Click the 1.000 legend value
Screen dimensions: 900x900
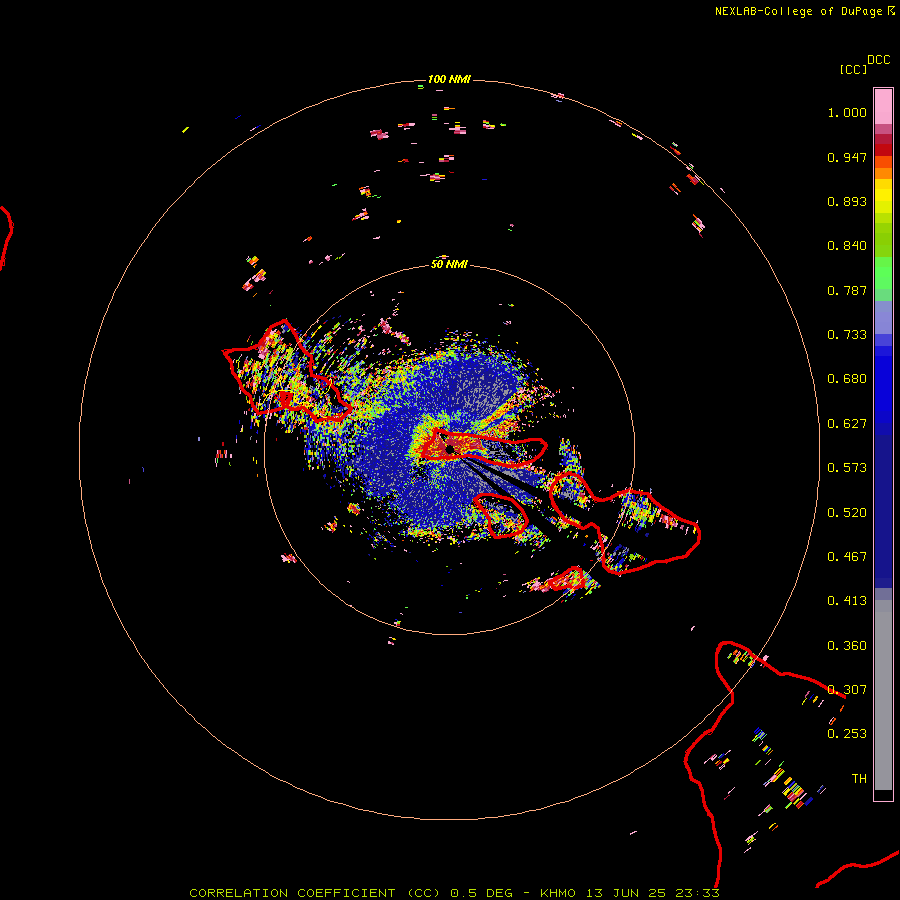pos(847,112)
